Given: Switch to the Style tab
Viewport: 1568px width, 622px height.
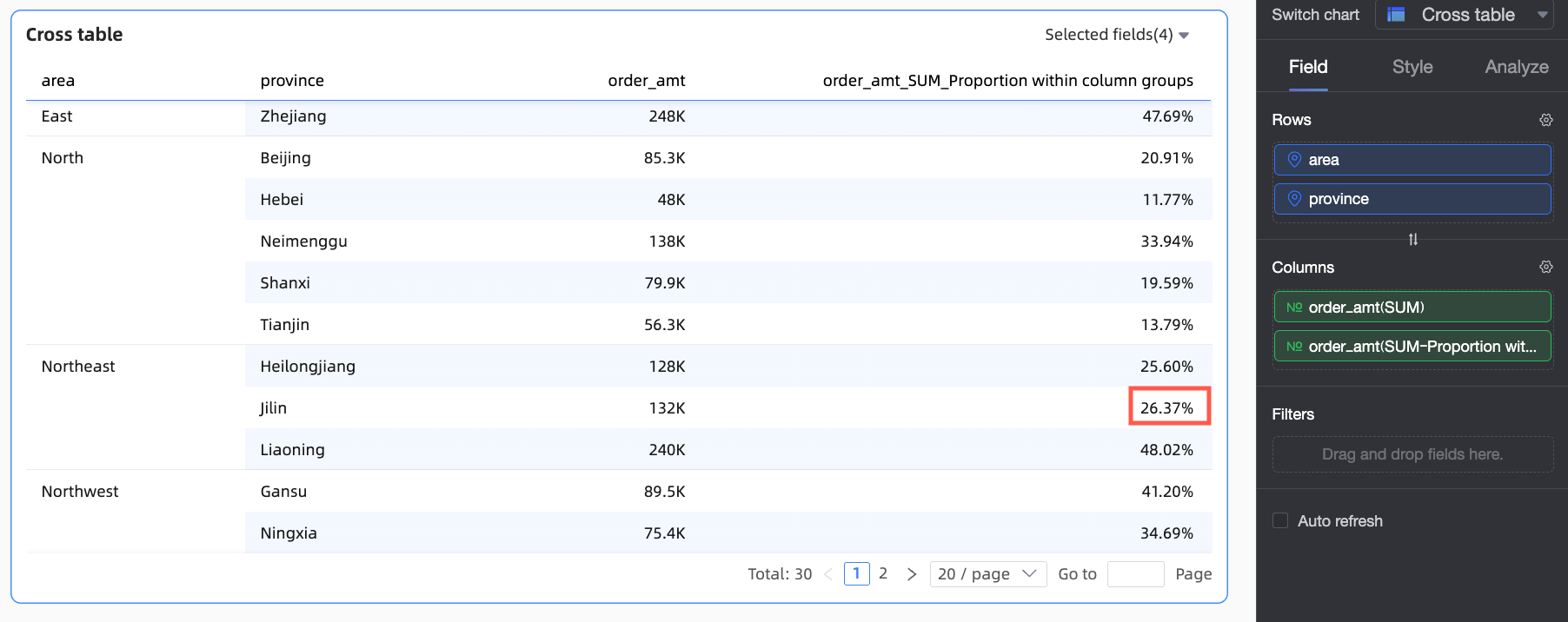Looking at the screenshot, I should [1412, 67].
